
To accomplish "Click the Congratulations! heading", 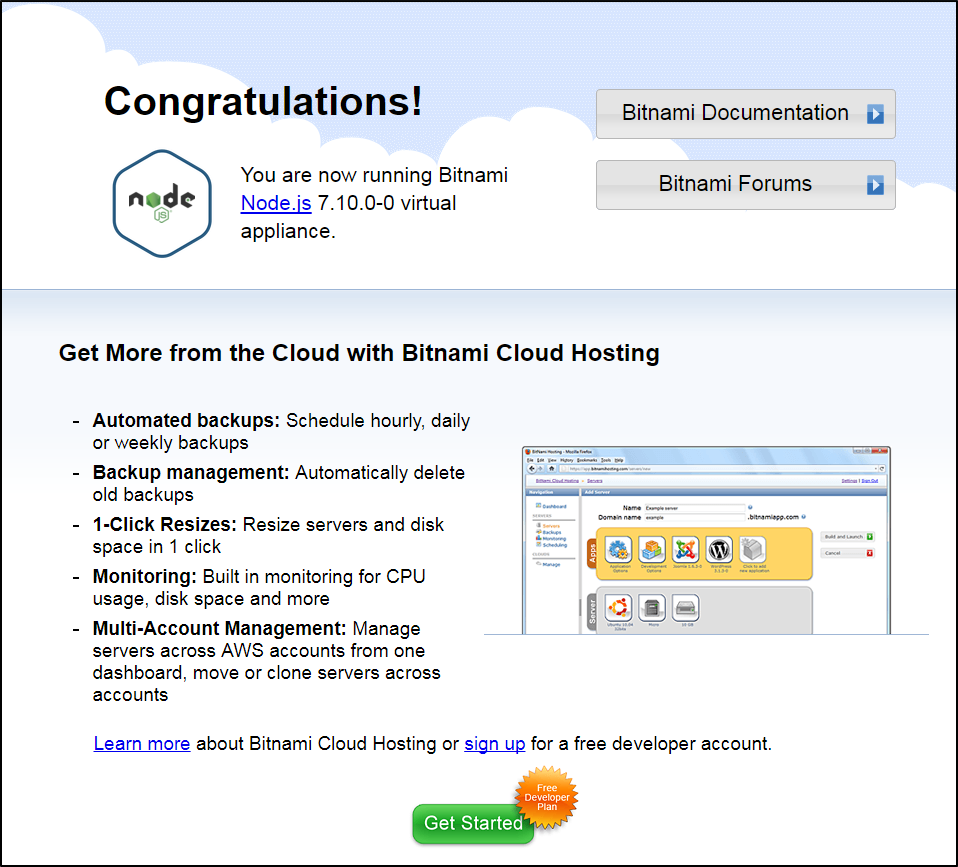I will coord(263,101).
